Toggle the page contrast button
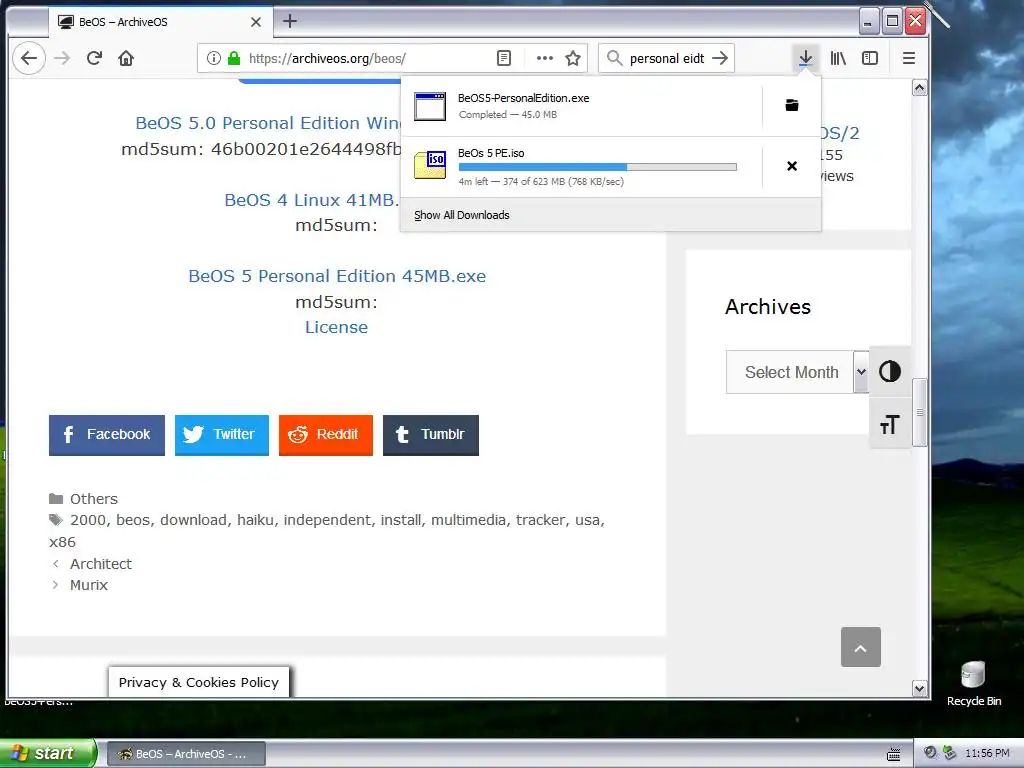1024x768 pixels. [889, 372]
